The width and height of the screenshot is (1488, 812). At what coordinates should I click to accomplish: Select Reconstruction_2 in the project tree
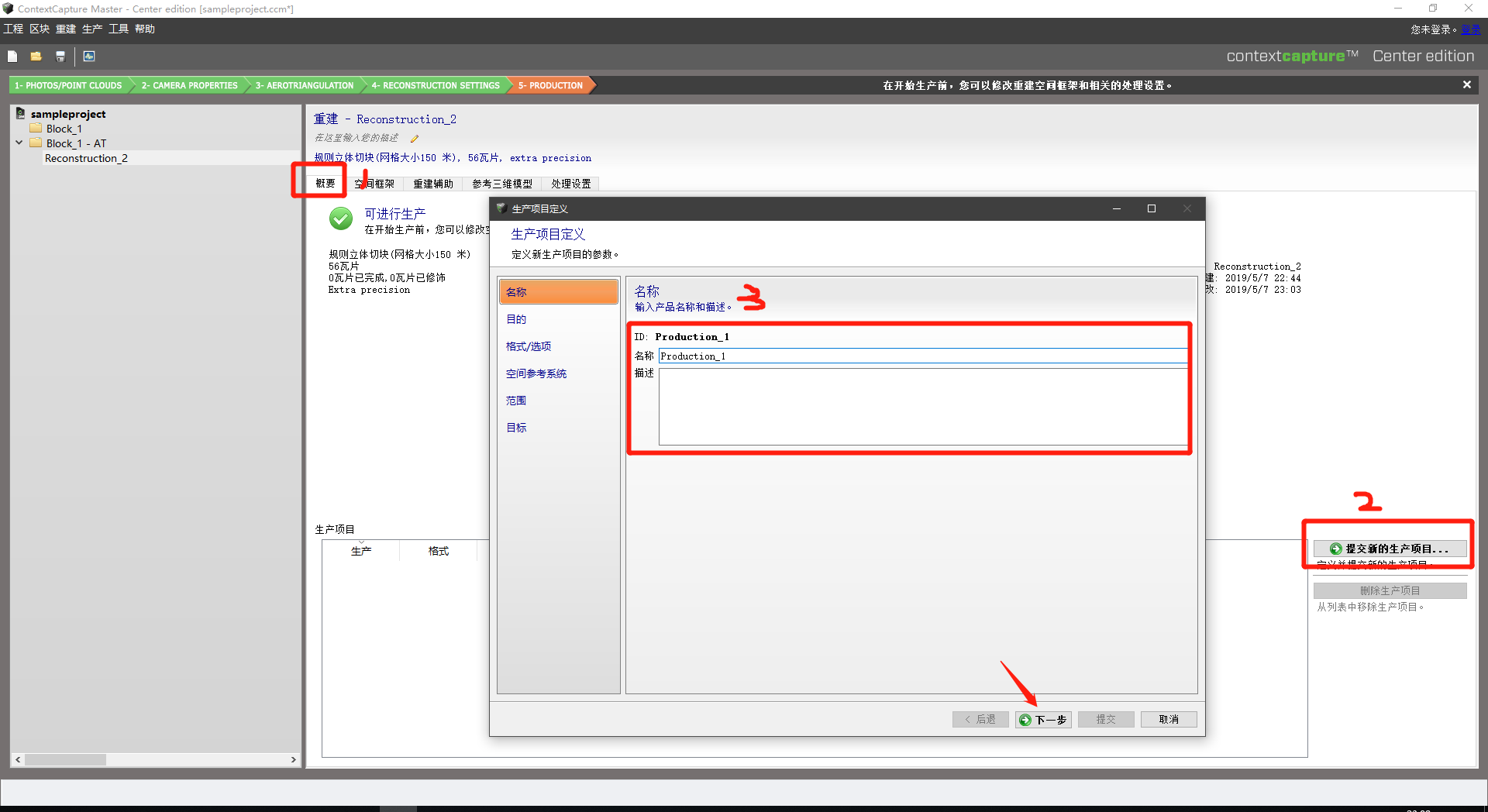(x=86, y=158)
